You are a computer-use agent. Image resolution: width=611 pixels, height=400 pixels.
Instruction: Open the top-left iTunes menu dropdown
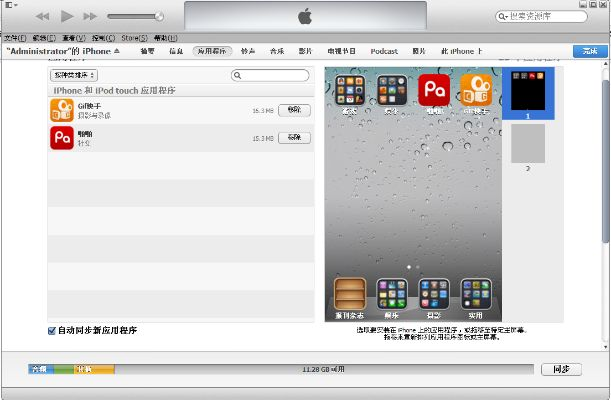(x=10, y=5)
